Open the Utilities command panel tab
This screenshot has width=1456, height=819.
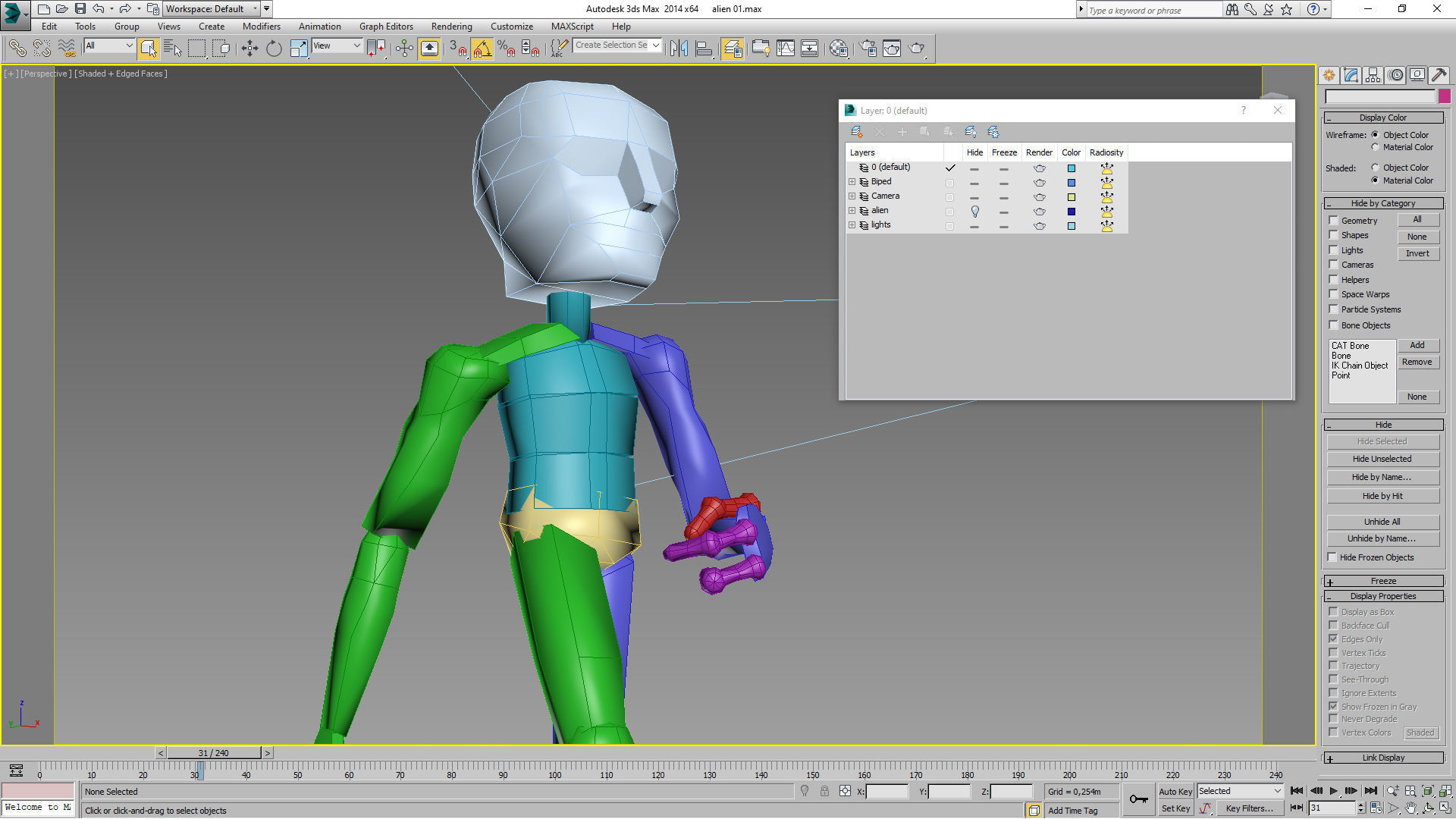pos(1439,75)
